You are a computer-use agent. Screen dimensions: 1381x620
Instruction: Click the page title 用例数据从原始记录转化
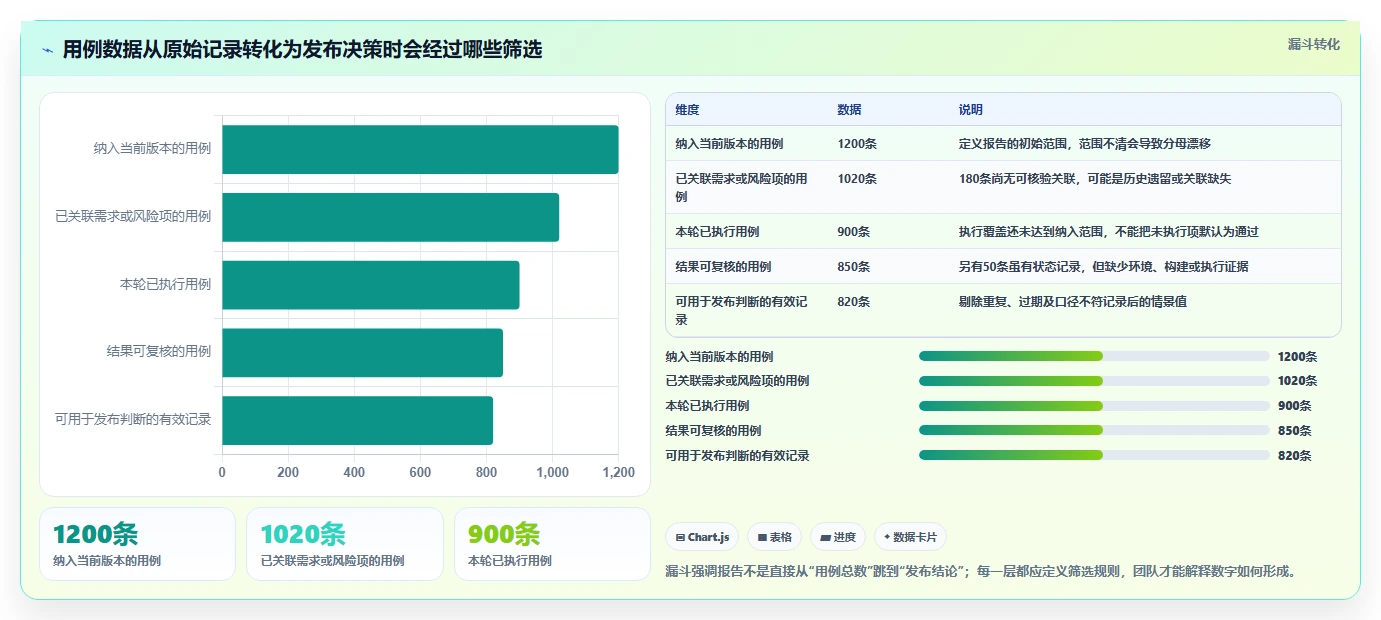(x=302, y=50)
